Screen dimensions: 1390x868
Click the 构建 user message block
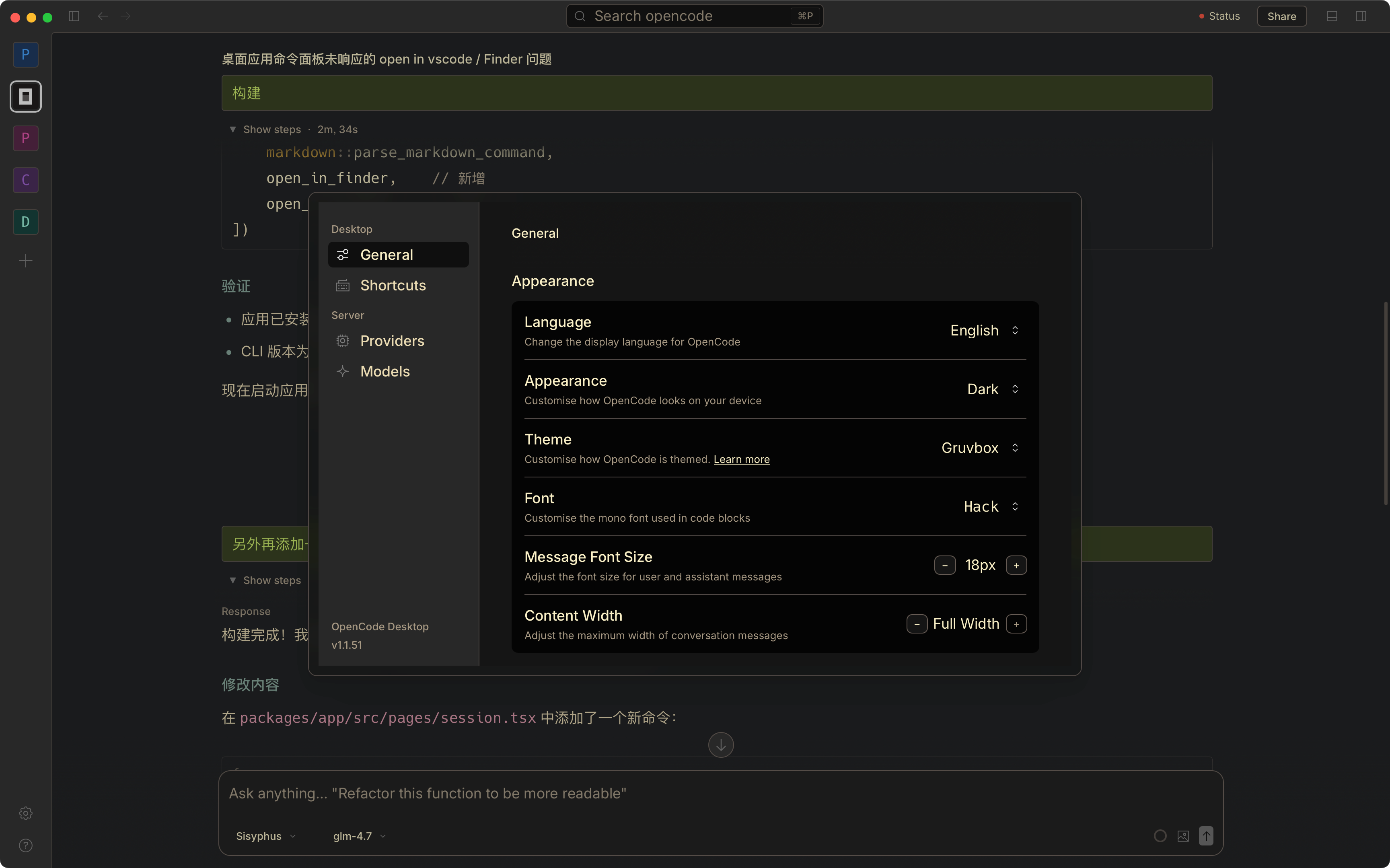(x=717, y=93)
